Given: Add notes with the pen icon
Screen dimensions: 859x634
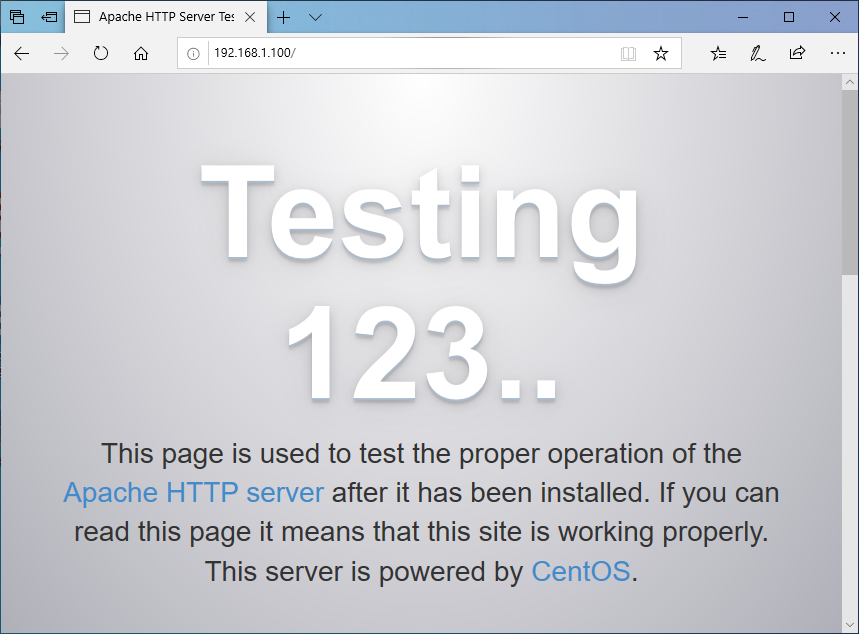Looking at the screenshot, I should pyautogui.click(x=758, y=53).
